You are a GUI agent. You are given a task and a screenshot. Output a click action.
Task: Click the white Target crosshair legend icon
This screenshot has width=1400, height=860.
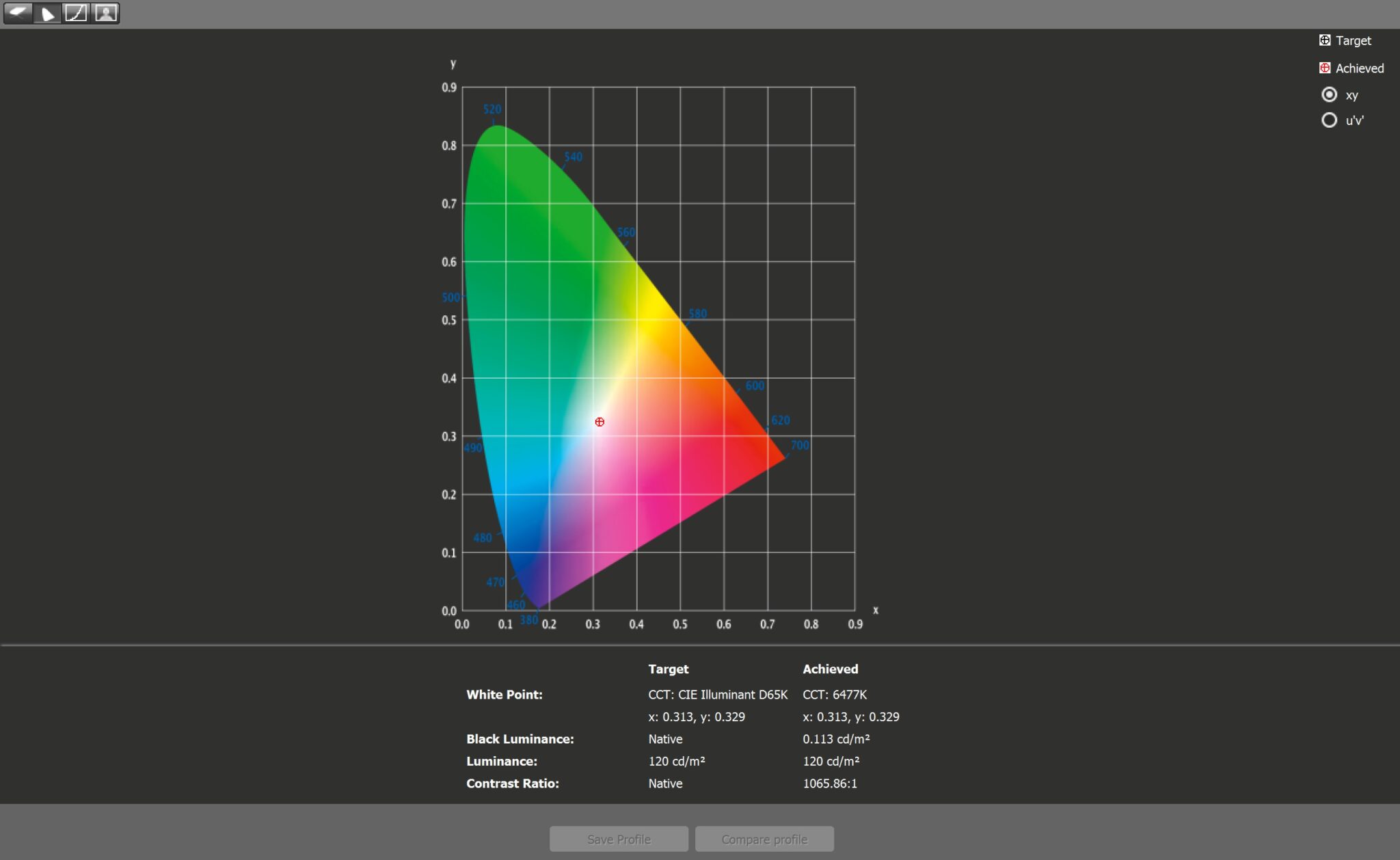click(1324, 40)
